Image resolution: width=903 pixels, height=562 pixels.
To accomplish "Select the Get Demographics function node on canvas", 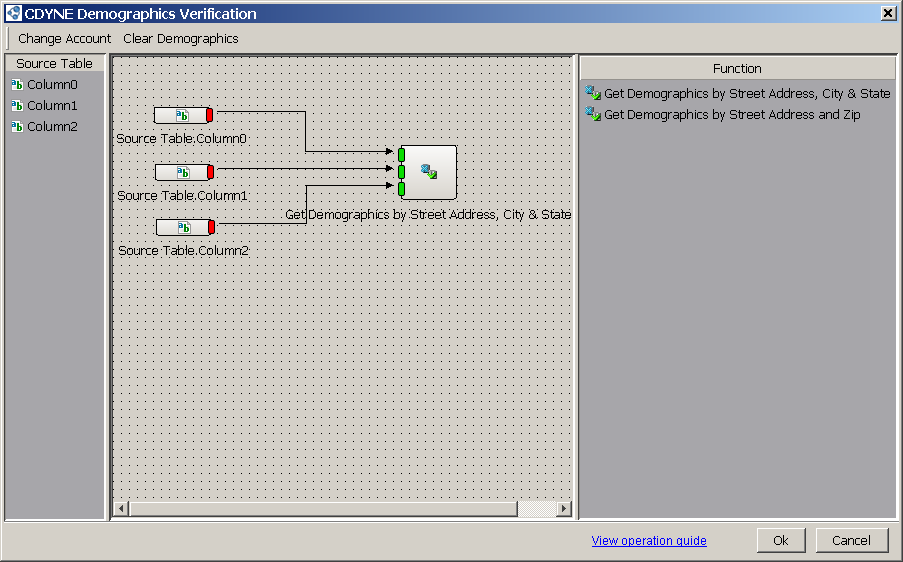I will 429,172.
